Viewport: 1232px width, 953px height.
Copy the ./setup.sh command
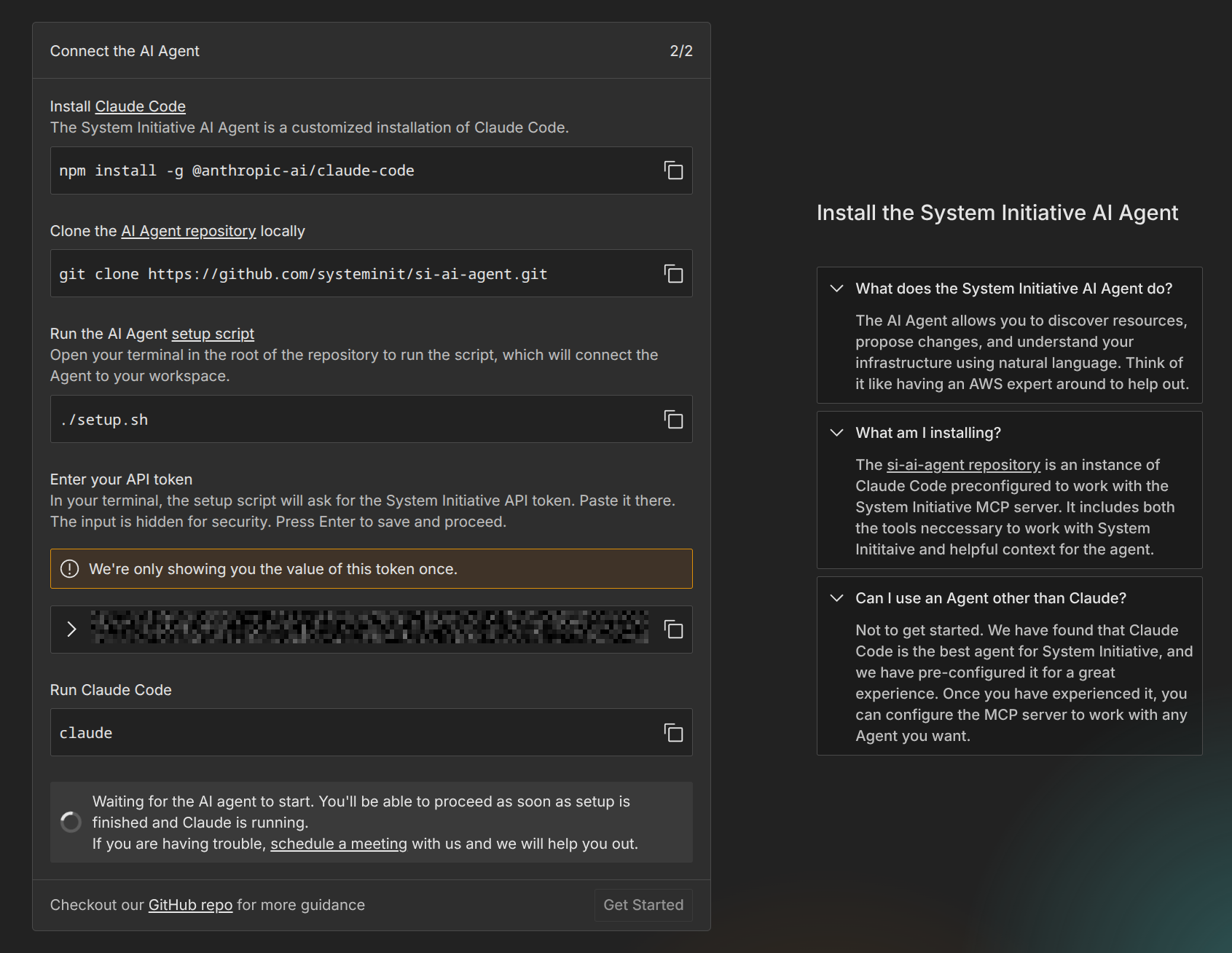[x=673, y=420]
